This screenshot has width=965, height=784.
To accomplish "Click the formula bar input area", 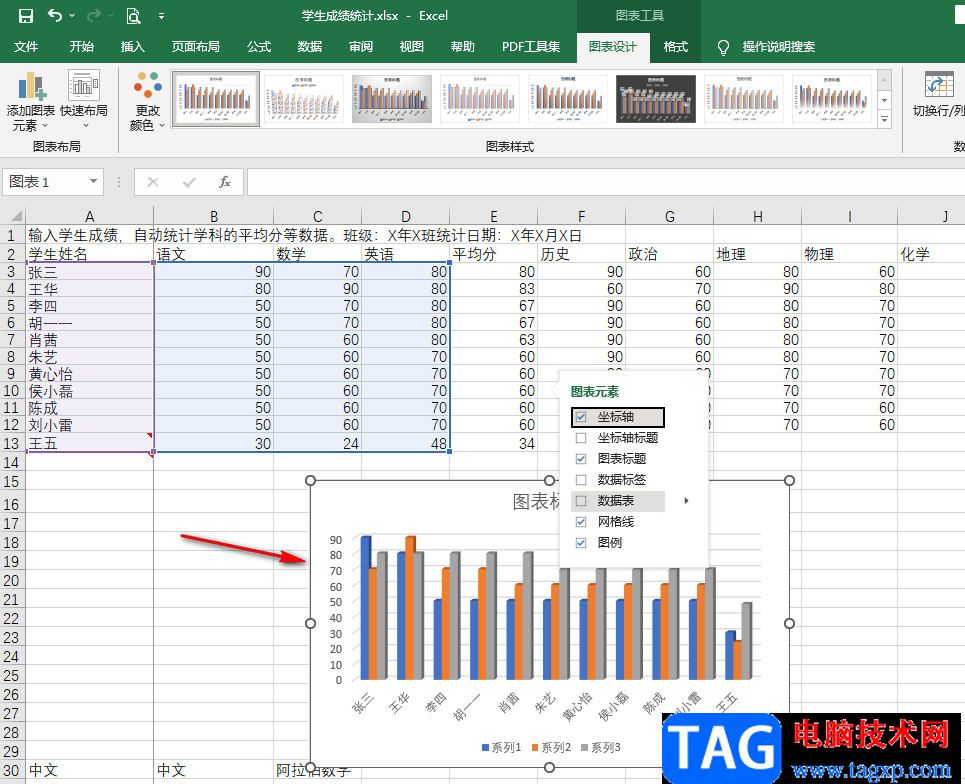I will pos(606,182).
